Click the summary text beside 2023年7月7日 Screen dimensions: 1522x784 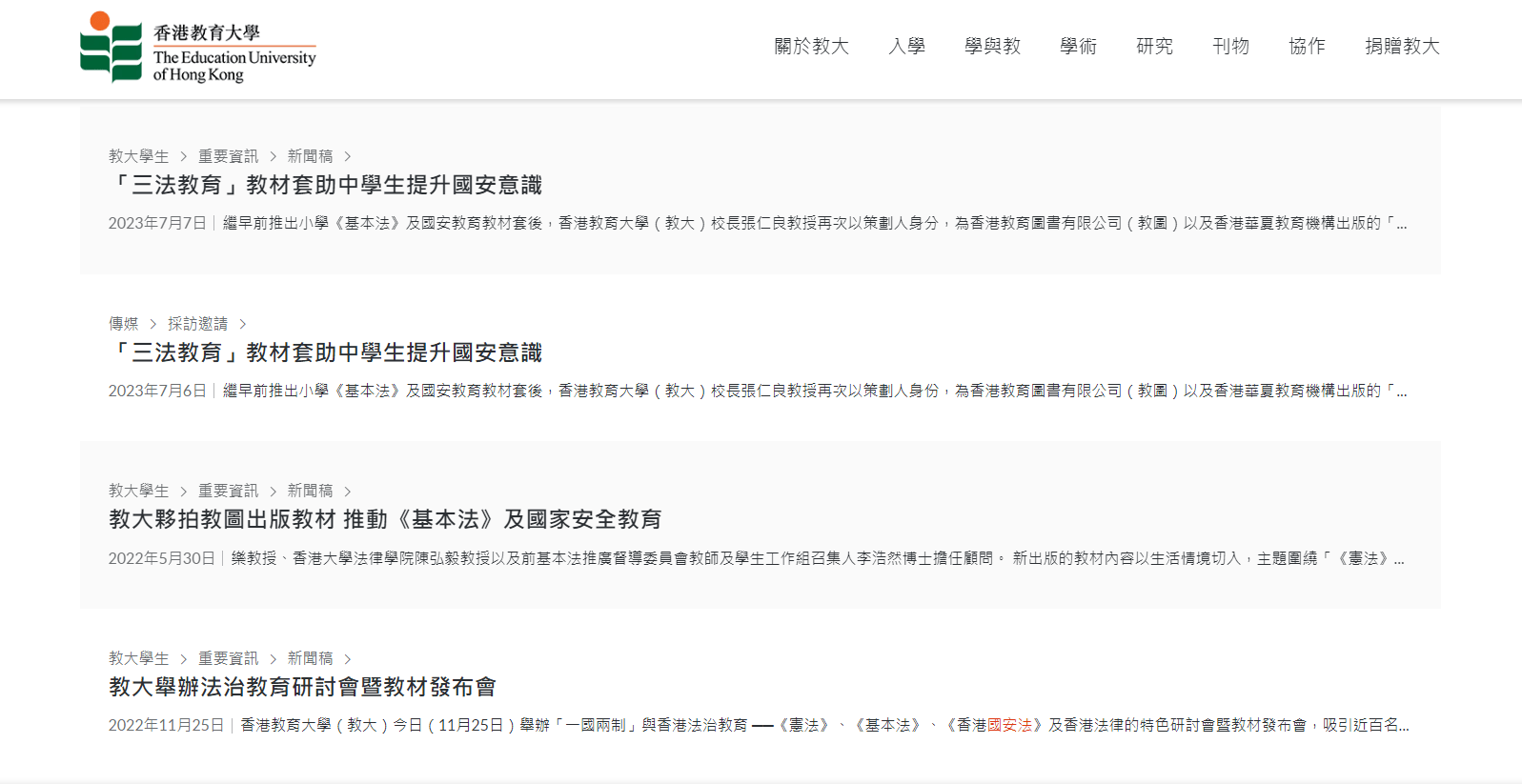click(x=815, y=223)
